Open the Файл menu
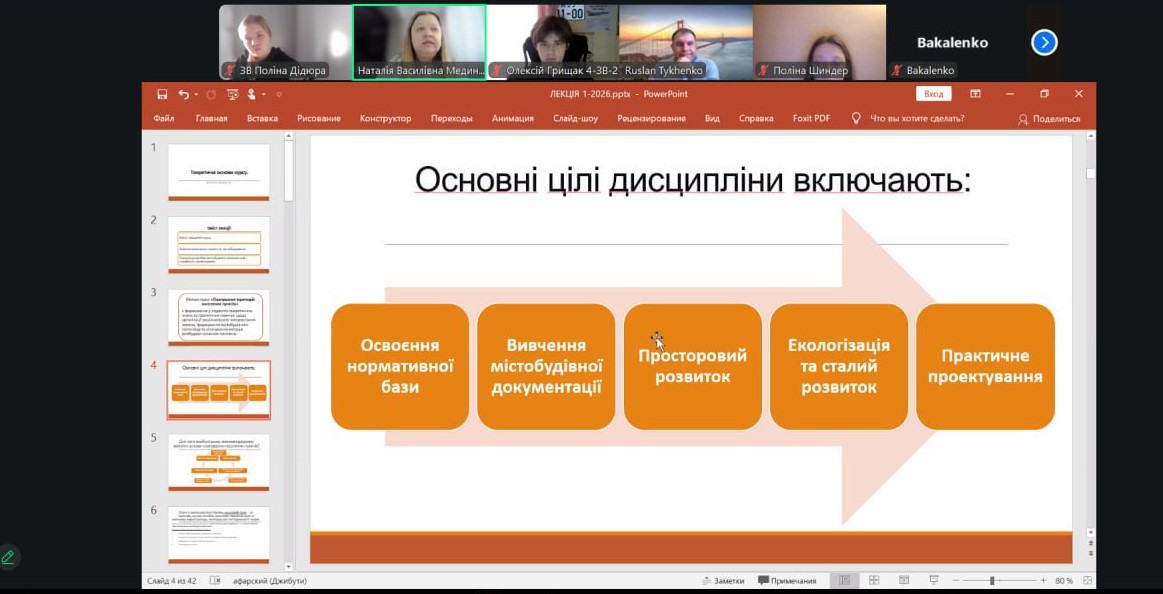The height and width of the screenshot is (594, 1163). (x=164, y=118)
